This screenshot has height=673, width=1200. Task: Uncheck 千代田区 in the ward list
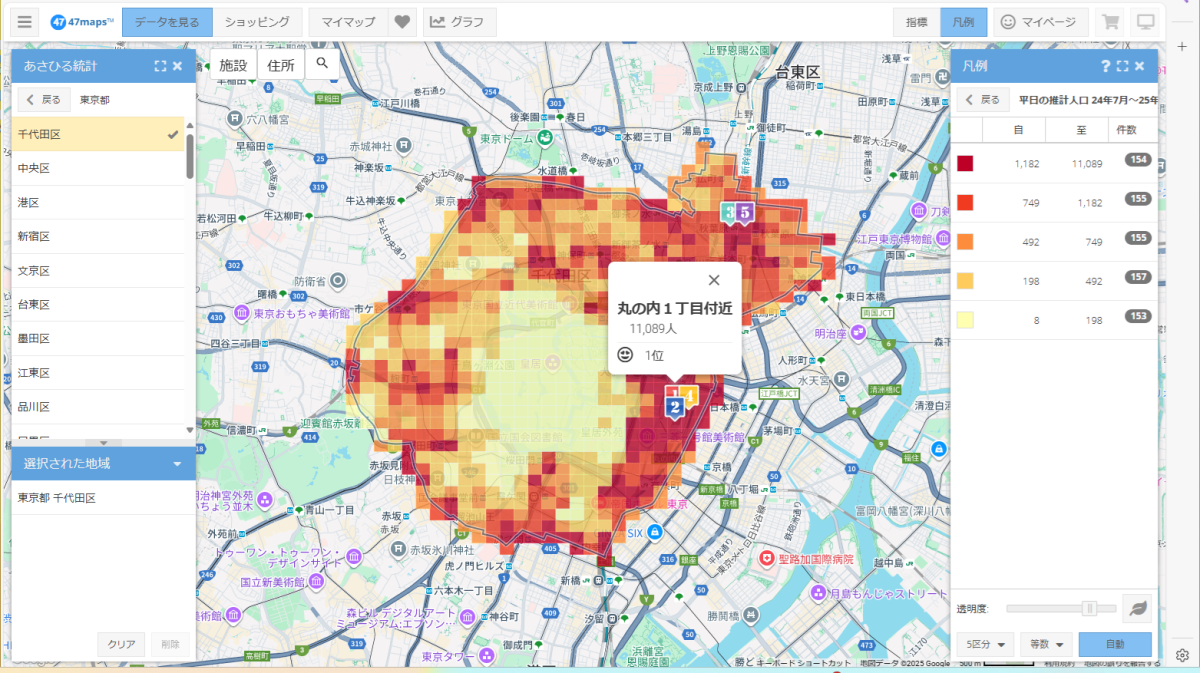coord(98,134)
